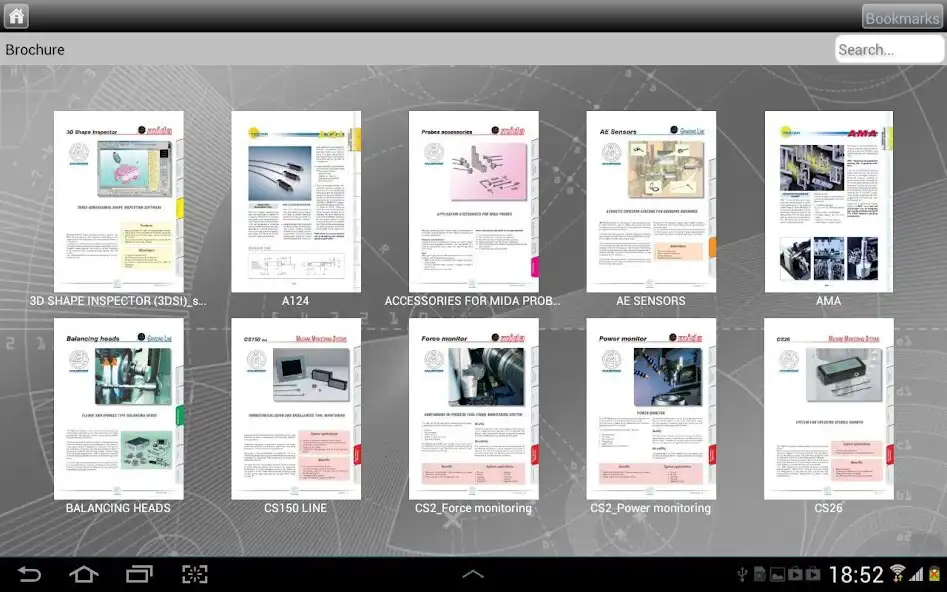This screenshot has width=947, height=592.
Task: Open the CS2_Force monitoring brochure
Action: click(x=473, y=404)
